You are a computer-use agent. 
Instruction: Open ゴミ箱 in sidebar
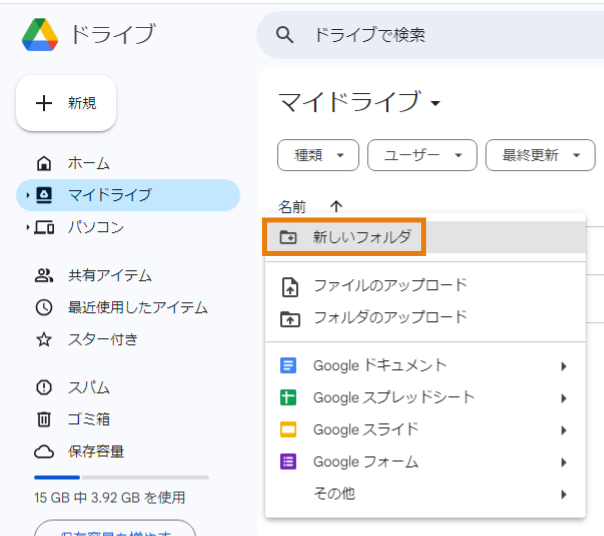pyautogui.click(x=128, y=419)
